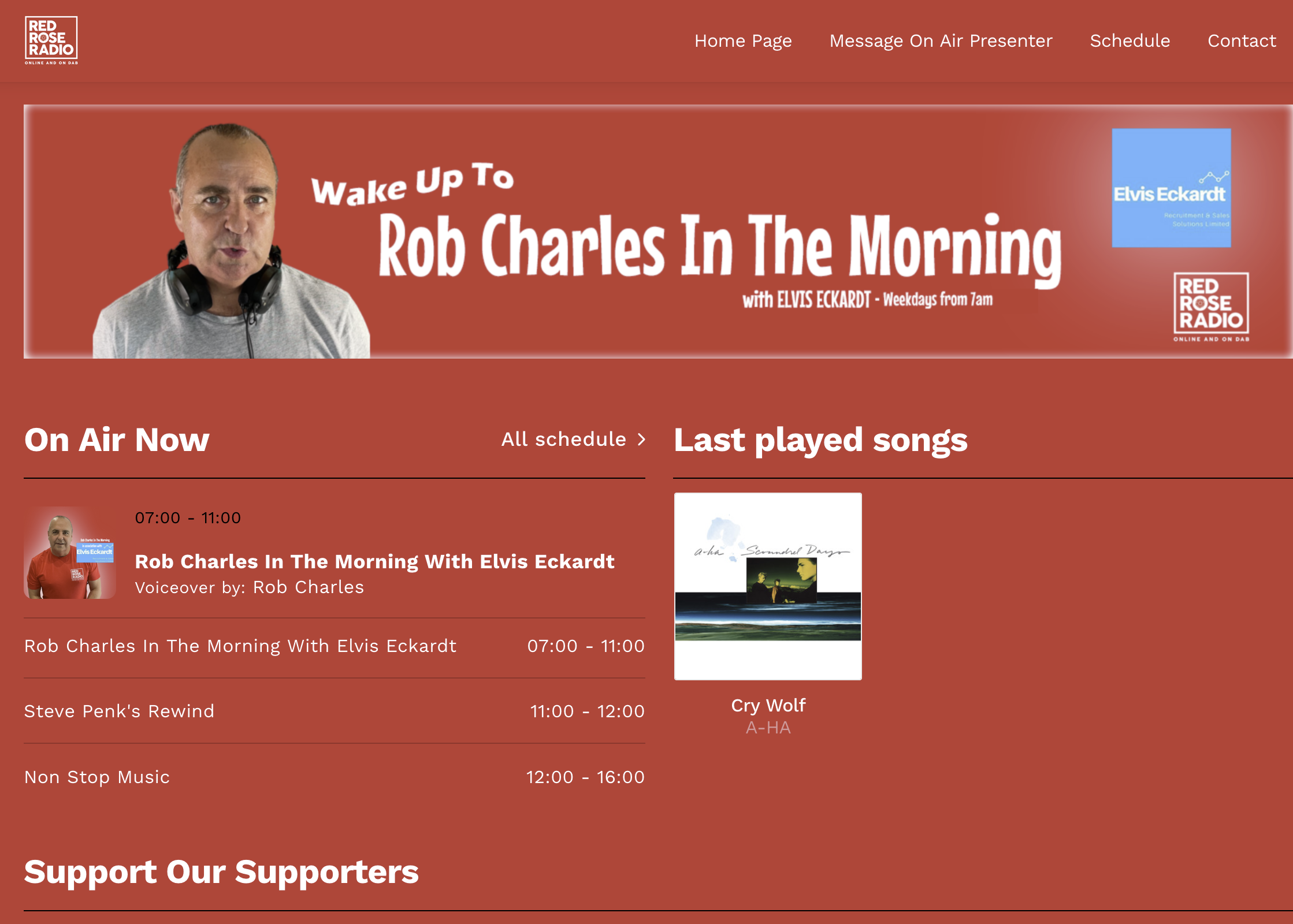The height and width of the screenshot is (924, 1293).
Task: Click the A-HA artist name
Action: pyautogui.click(x=768, y=728)
